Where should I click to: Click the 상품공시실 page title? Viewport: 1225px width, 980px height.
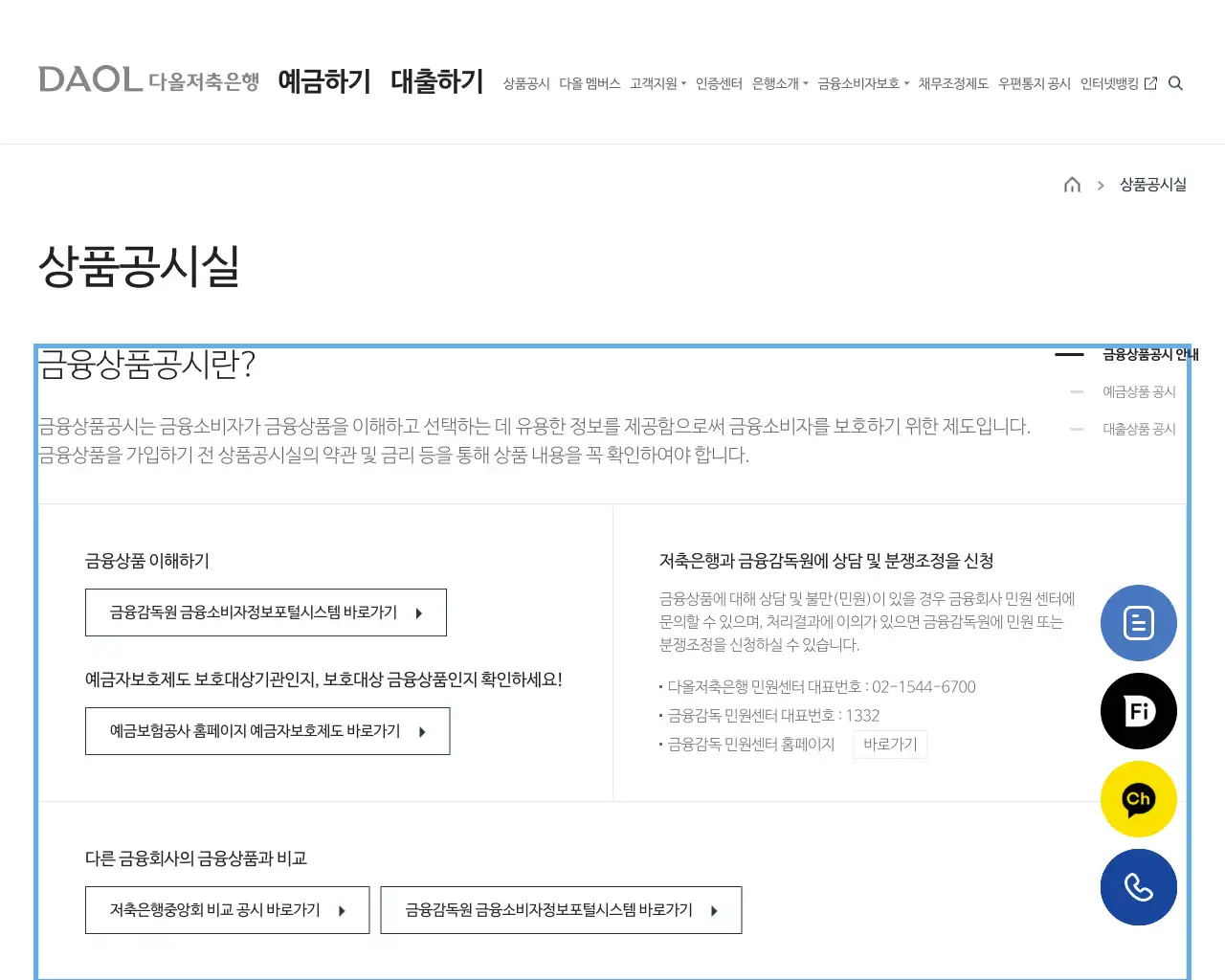click(139, 266)
